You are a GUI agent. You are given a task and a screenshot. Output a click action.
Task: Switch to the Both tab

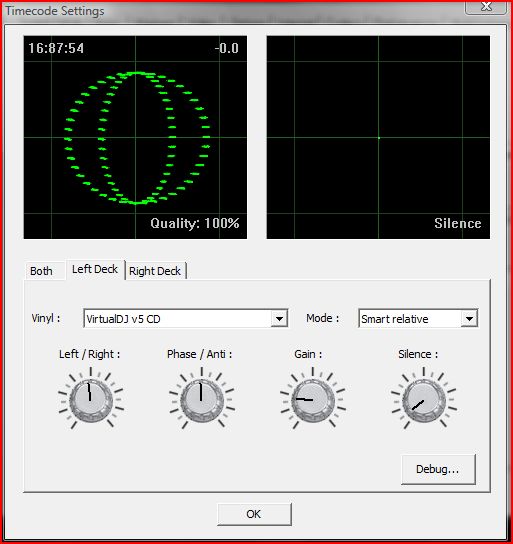click(41, 271)
